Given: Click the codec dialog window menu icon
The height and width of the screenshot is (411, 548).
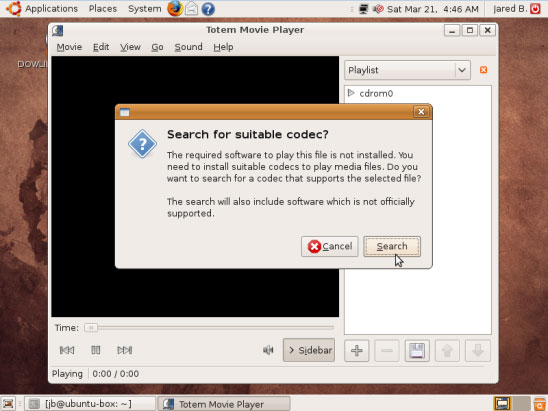Looking at the screenshot, I should (x=125, y=112).
